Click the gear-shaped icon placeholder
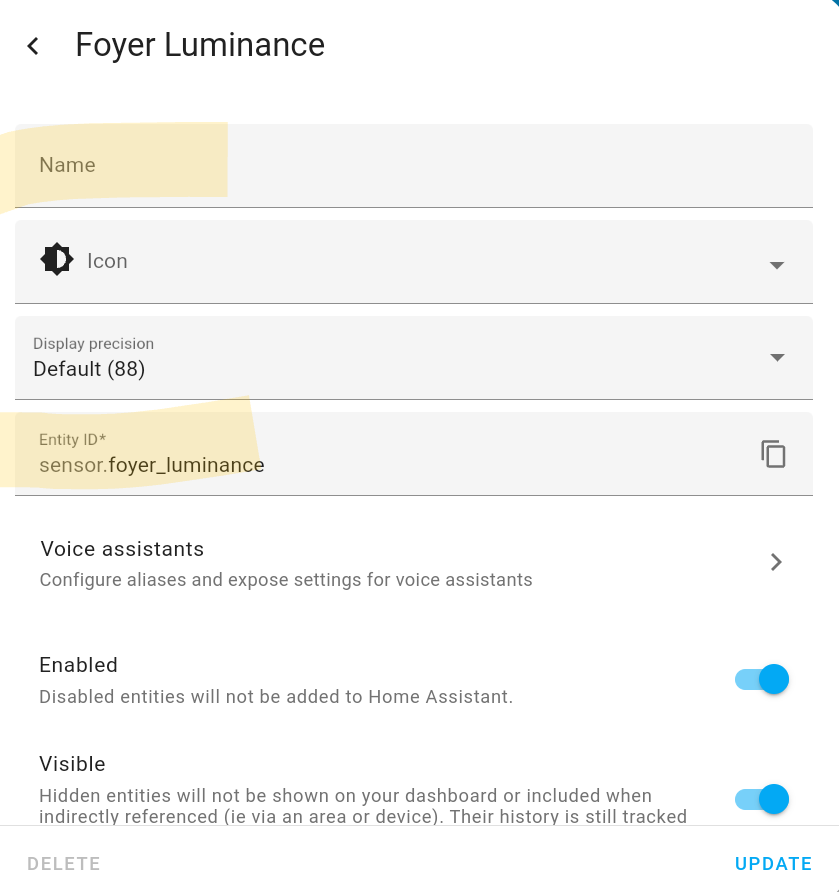This screenshot has width=839, height=892. [56, 260]
